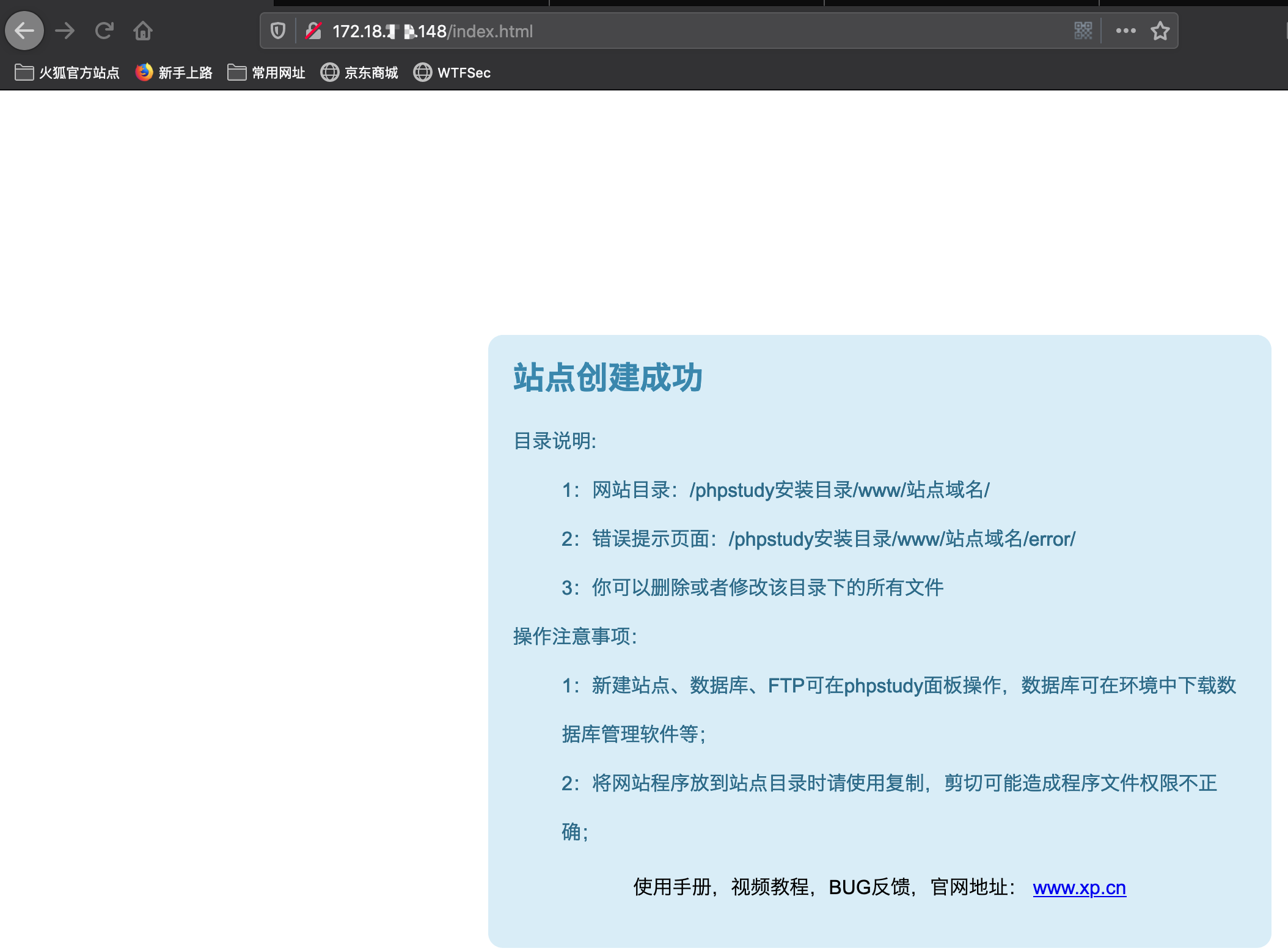Expand the 火狐官方站点 bookmarks folder
Viewport: 1288px width, 951px height.
click(x=66, y=72)
